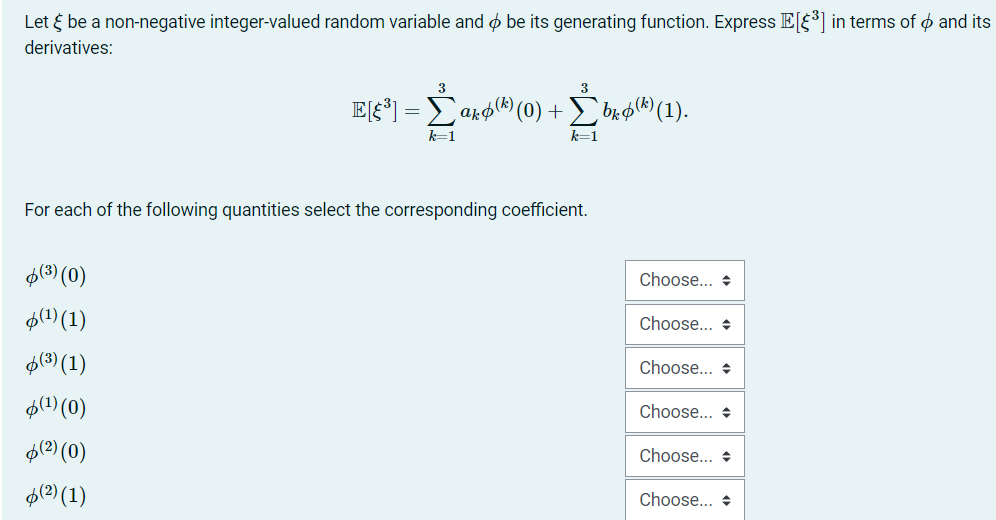
Task: Click the φ⁽¹⁾(0) quantity label
Action: coord(55,407)
